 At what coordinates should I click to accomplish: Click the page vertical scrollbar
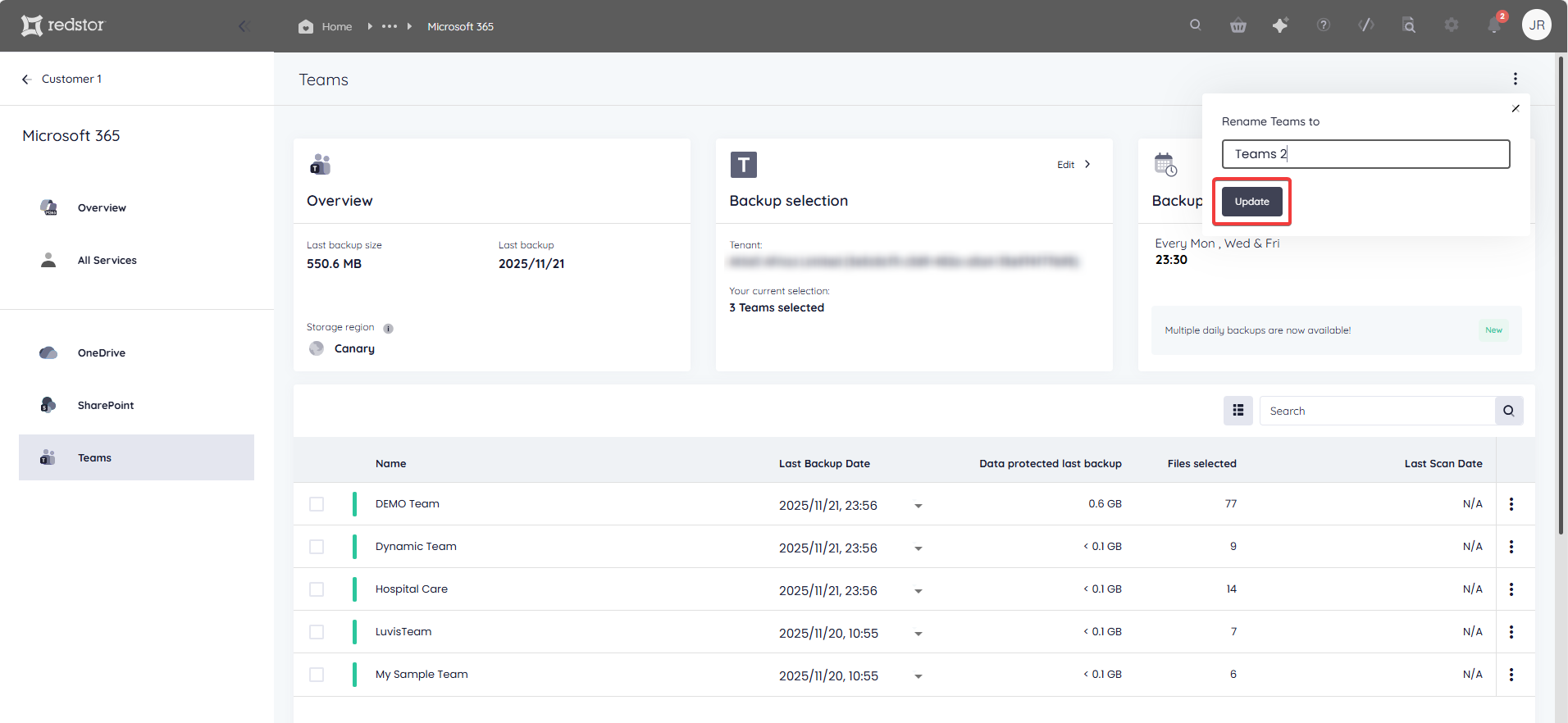click(1561, 295)
